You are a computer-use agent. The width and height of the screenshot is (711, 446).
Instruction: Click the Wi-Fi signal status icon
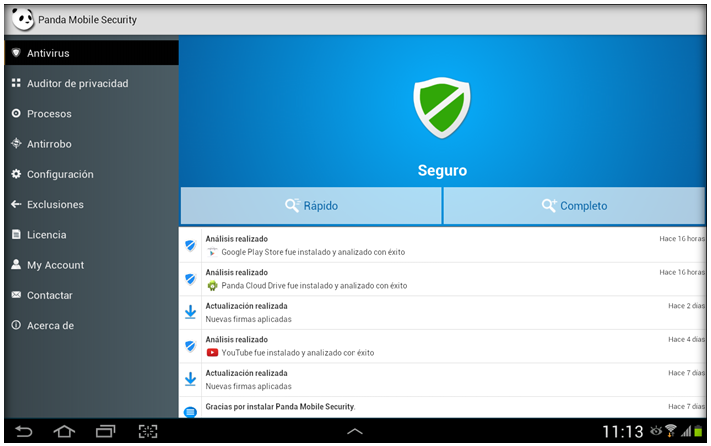671,431
